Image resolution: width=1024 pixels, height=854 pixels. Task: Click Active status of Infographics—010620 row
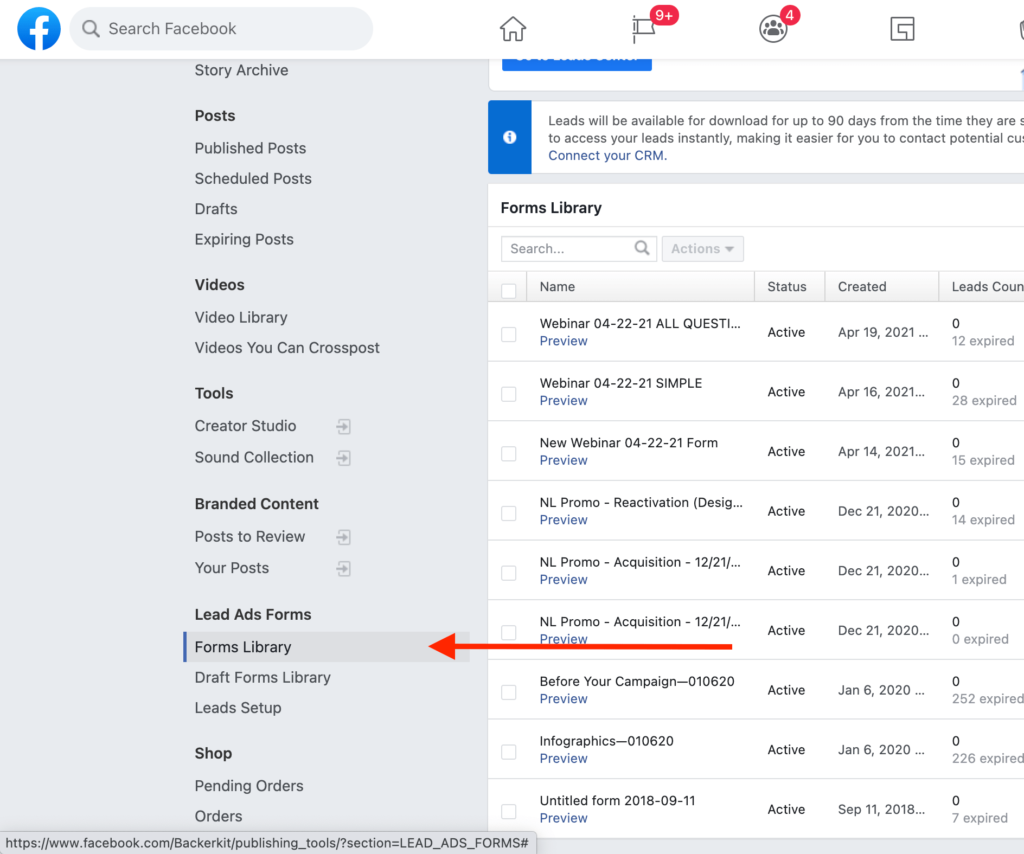point(786,750)
